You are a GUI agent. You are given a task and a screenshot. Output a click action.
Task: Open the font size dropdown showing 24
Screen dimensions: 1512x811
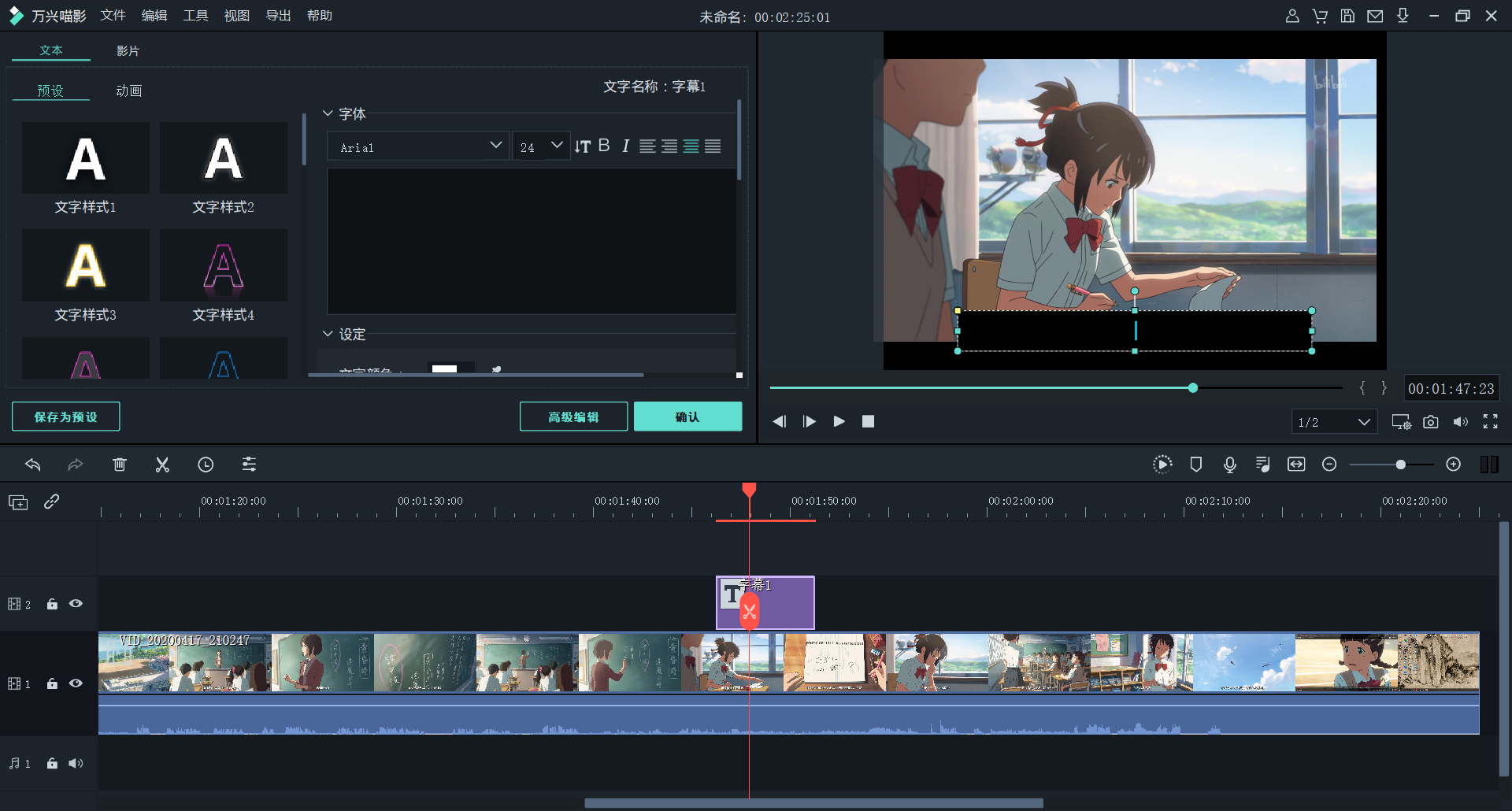pos(541,146)
